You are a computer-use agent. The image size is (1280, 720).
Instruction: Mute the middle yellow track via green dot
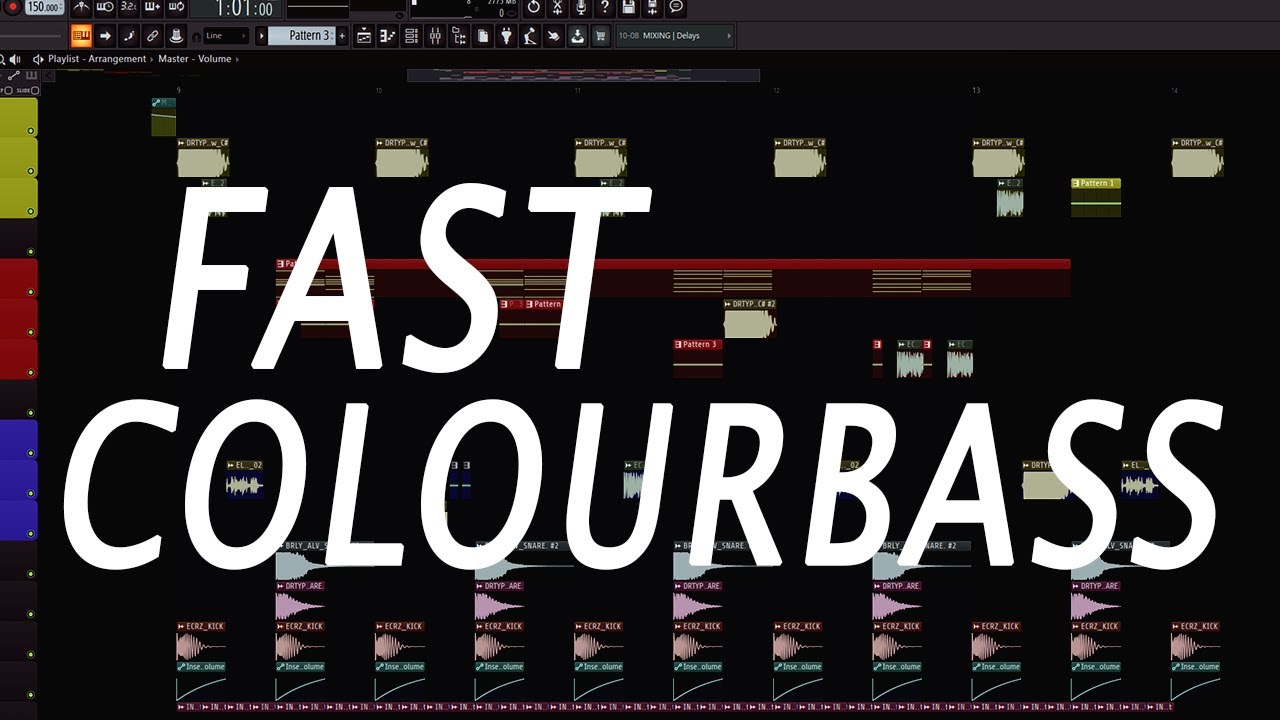(31, 171)
